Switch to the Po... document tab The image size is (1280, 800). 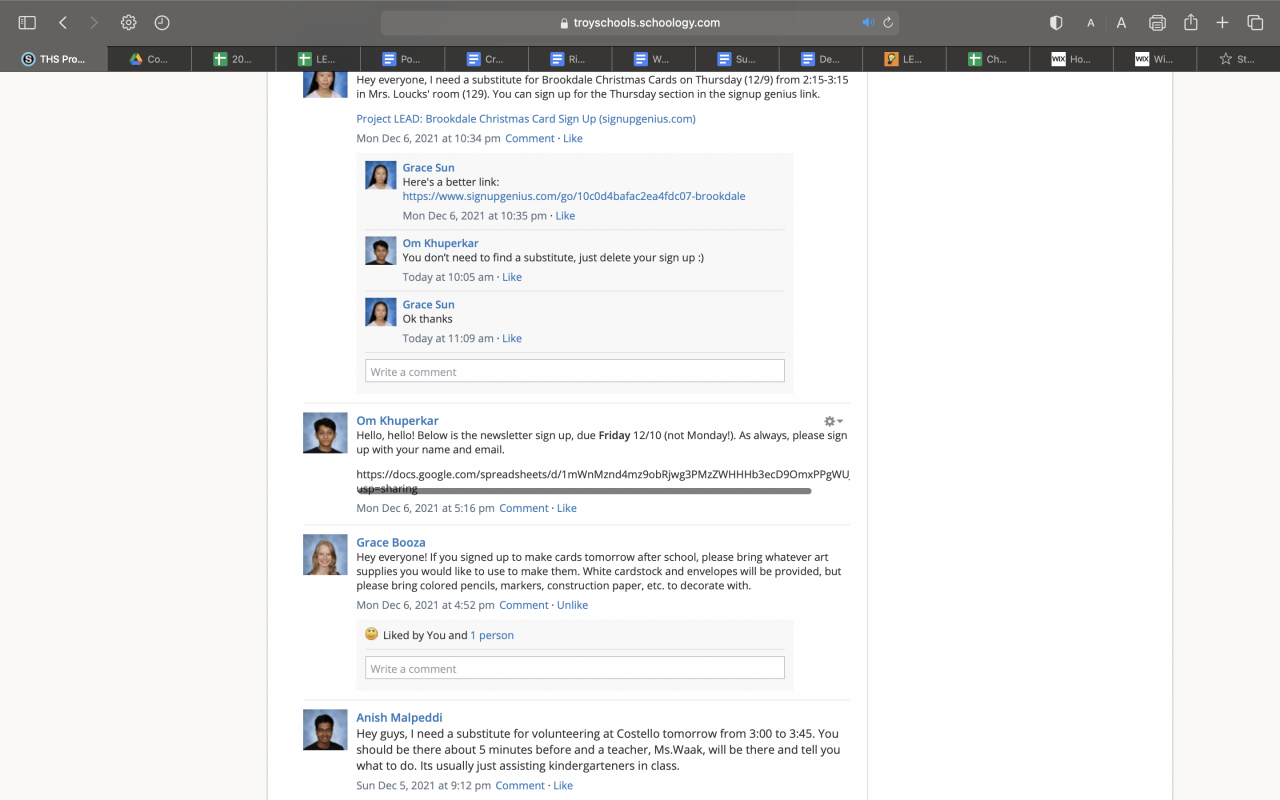401,59
